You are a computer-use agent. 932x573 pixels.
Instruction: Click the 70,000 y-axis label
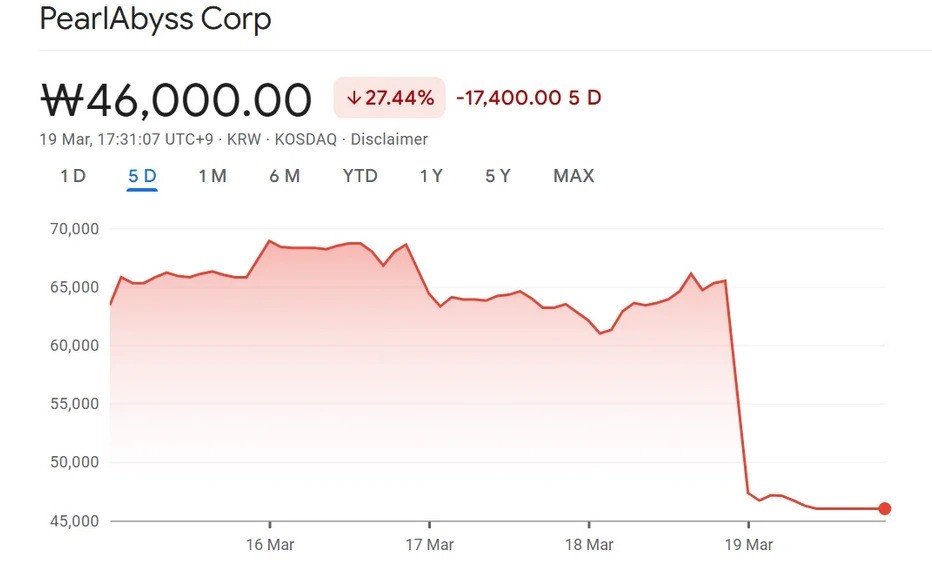[73, 229]
